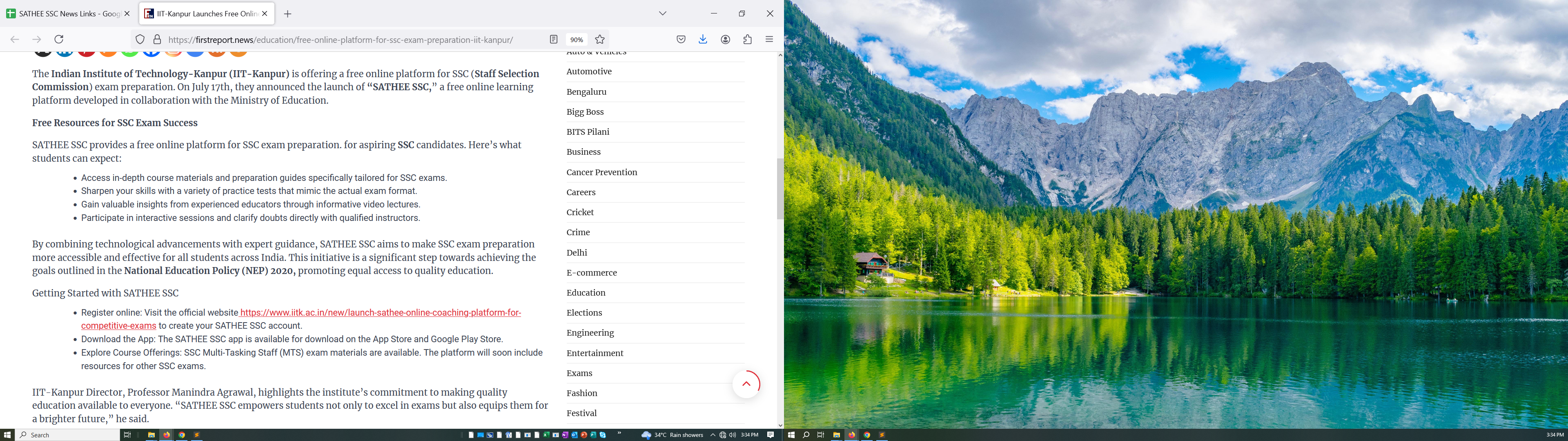Open File Explorer on left taskbar
The width and height of the screenshot is (1568, 441).
151,435
